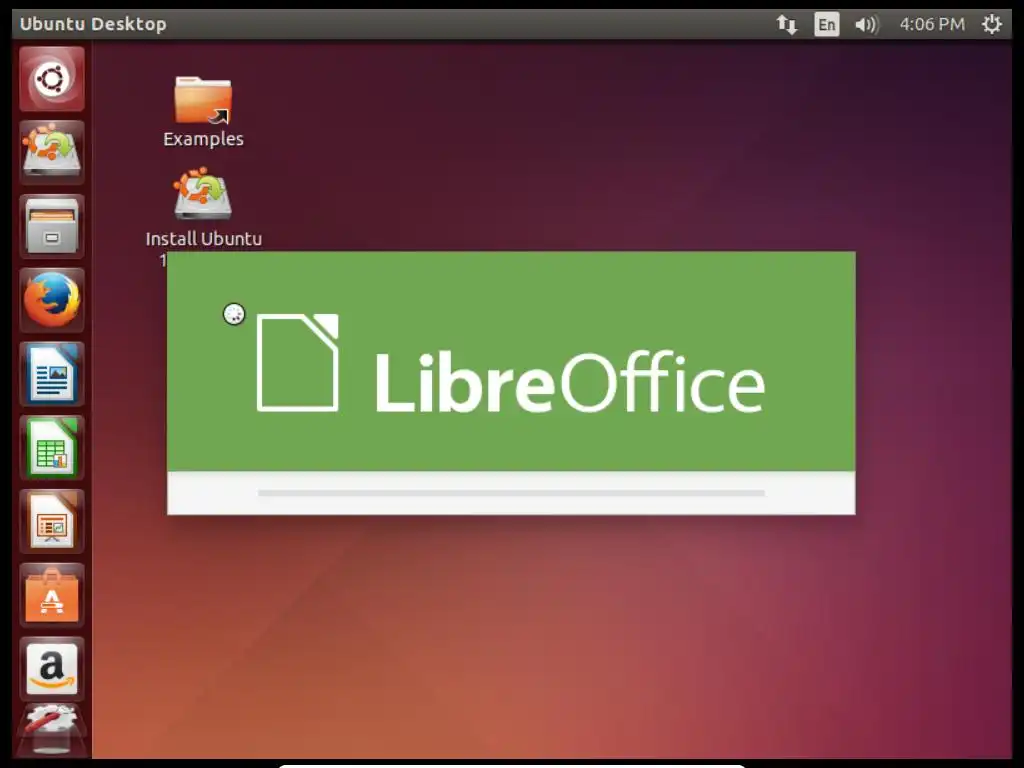Select the Examples folder on desktop

tap(203, 112)
